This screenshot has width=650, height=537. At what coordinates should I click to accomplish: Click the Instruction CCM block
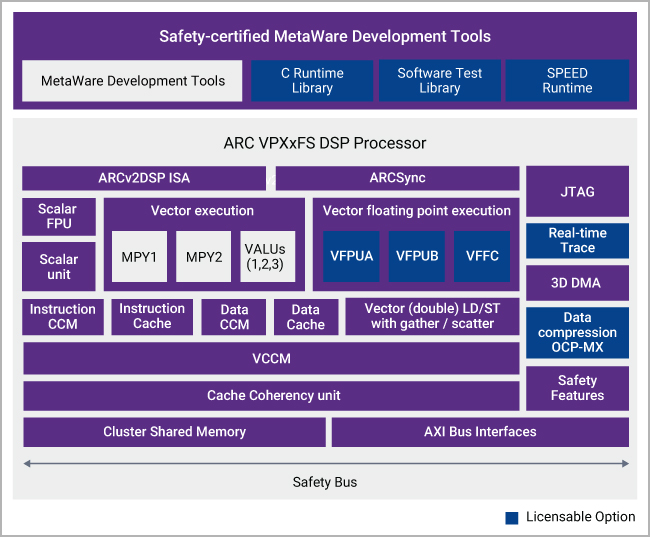coord(63,317)
